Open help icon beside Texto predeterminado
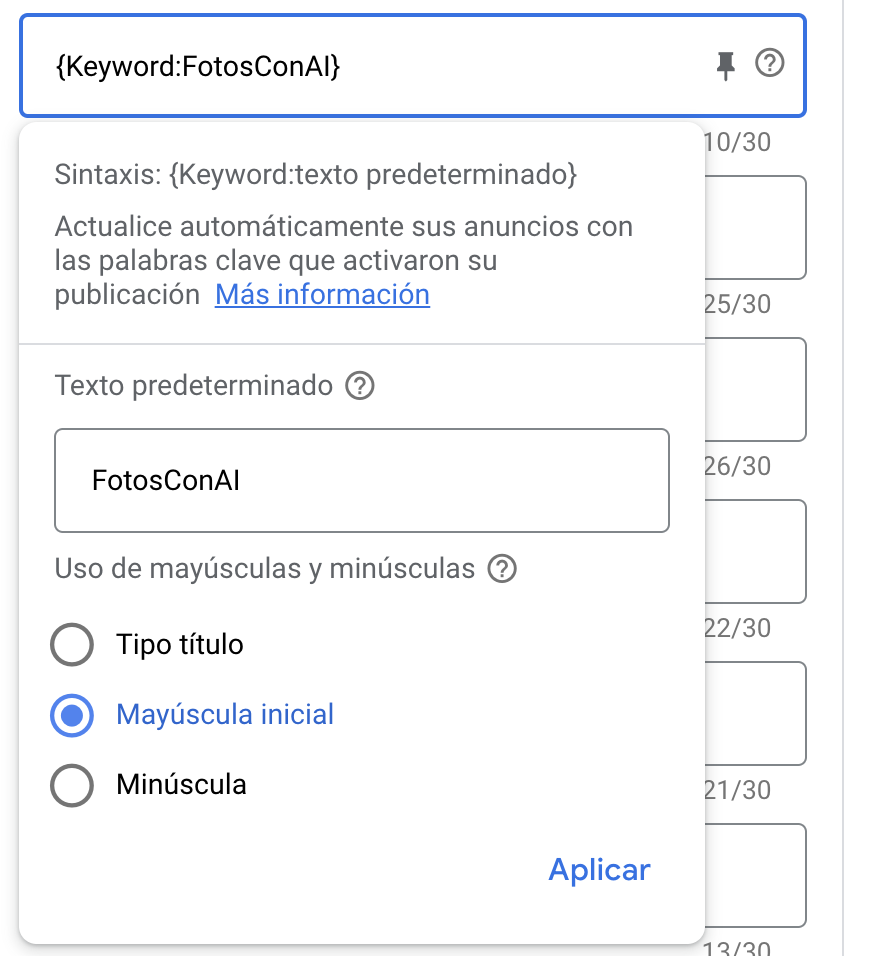The height and width of the screenshot is (956, 886). pyautogui.click(x=360, y=386)
